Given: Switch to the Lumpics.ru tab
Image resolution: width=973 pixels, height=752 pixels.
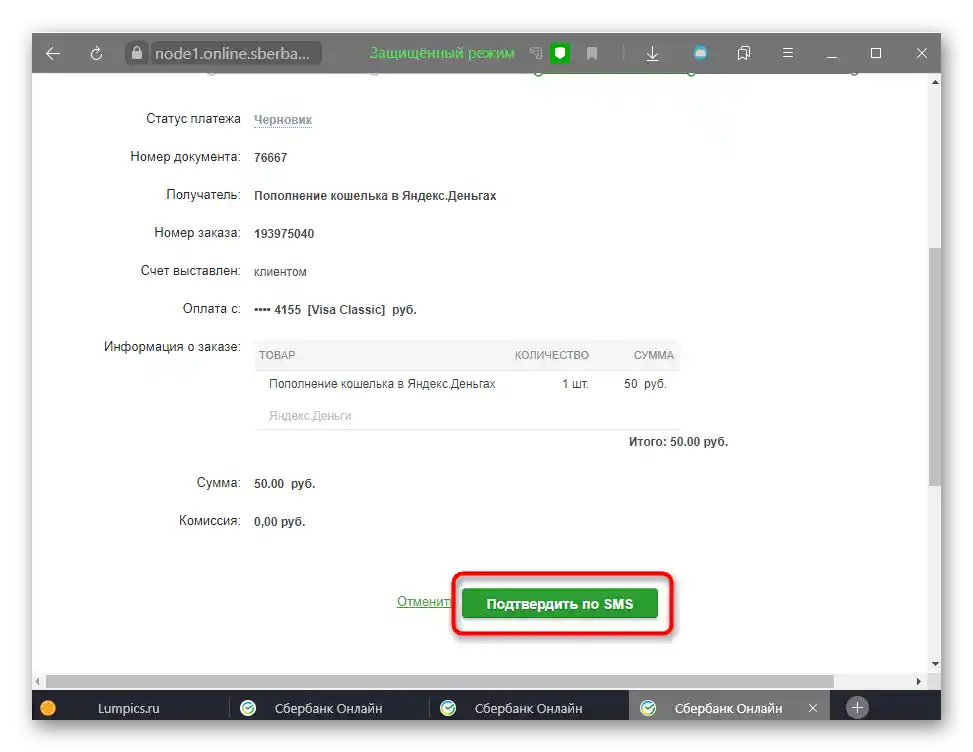Looking at the screenshot, I should [x=128, y=708].
